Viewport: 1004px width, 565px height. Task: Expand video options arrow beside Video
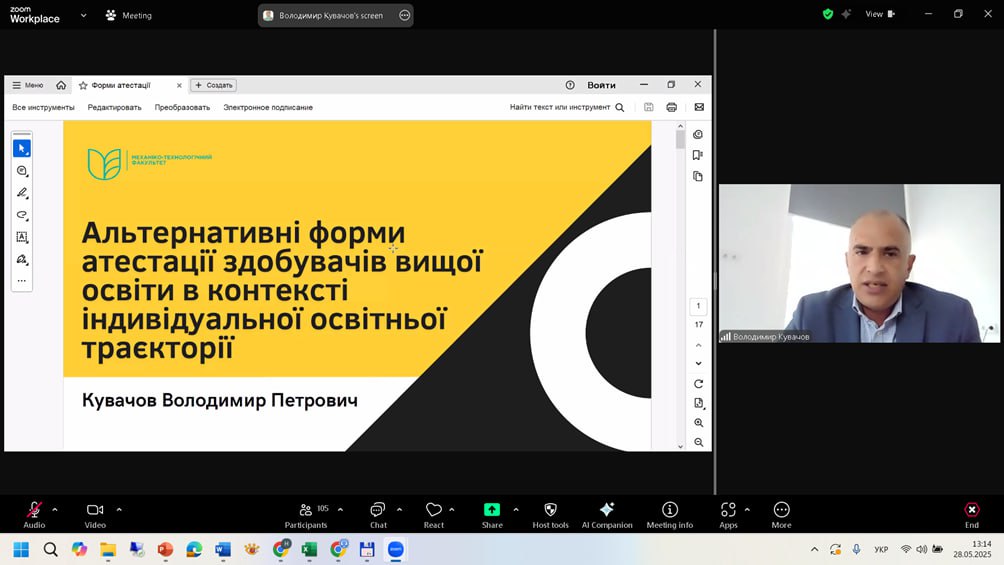coord(119,509)
